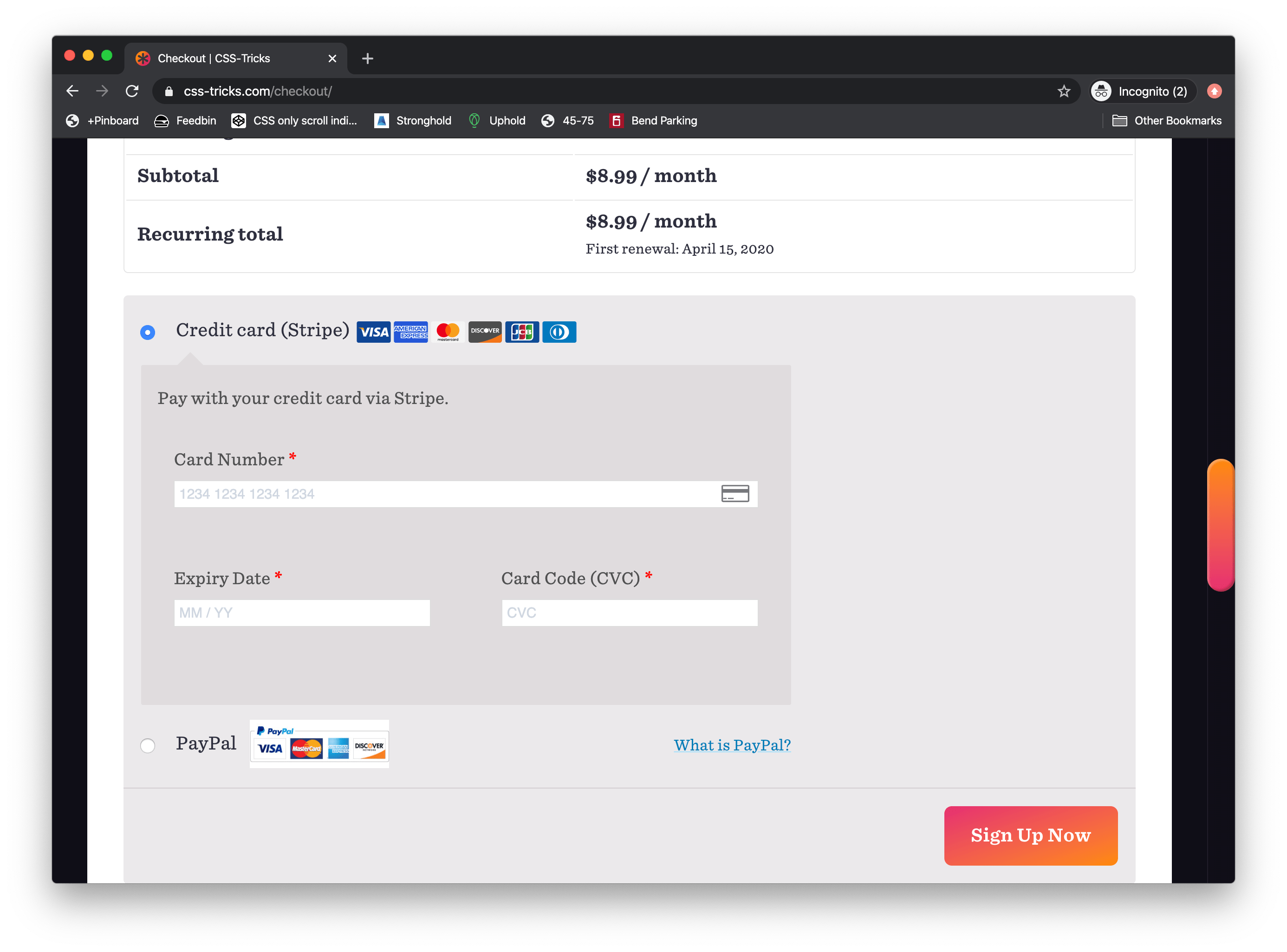The width and height of the screenshot is (1287, 952).
Task: Click the CVC card code field
Action: (629, 613)
